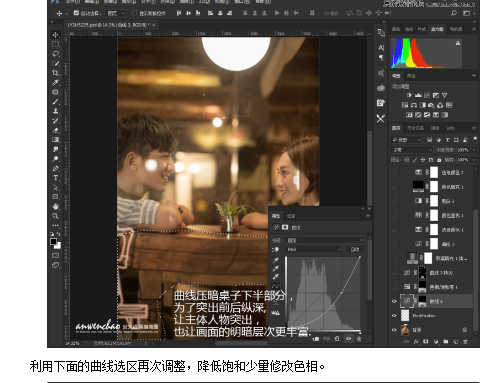Select the Lasso tool

click(56, 54)
